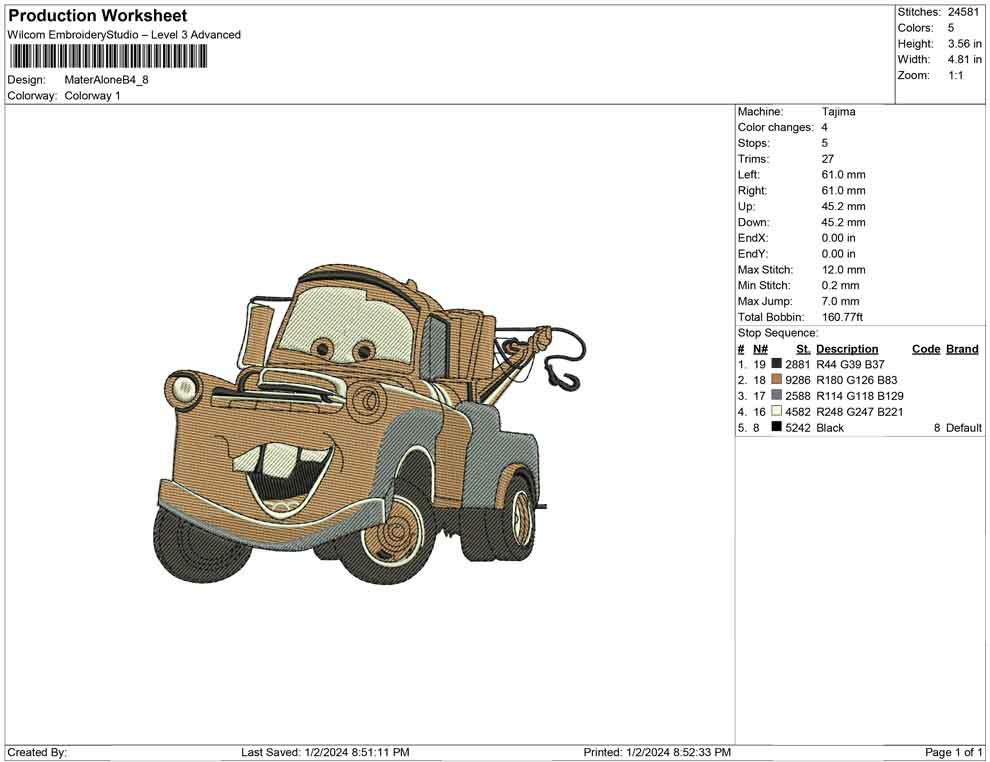
Task: Click the black swatch for thread 5242
Action: tap(777, 428)
